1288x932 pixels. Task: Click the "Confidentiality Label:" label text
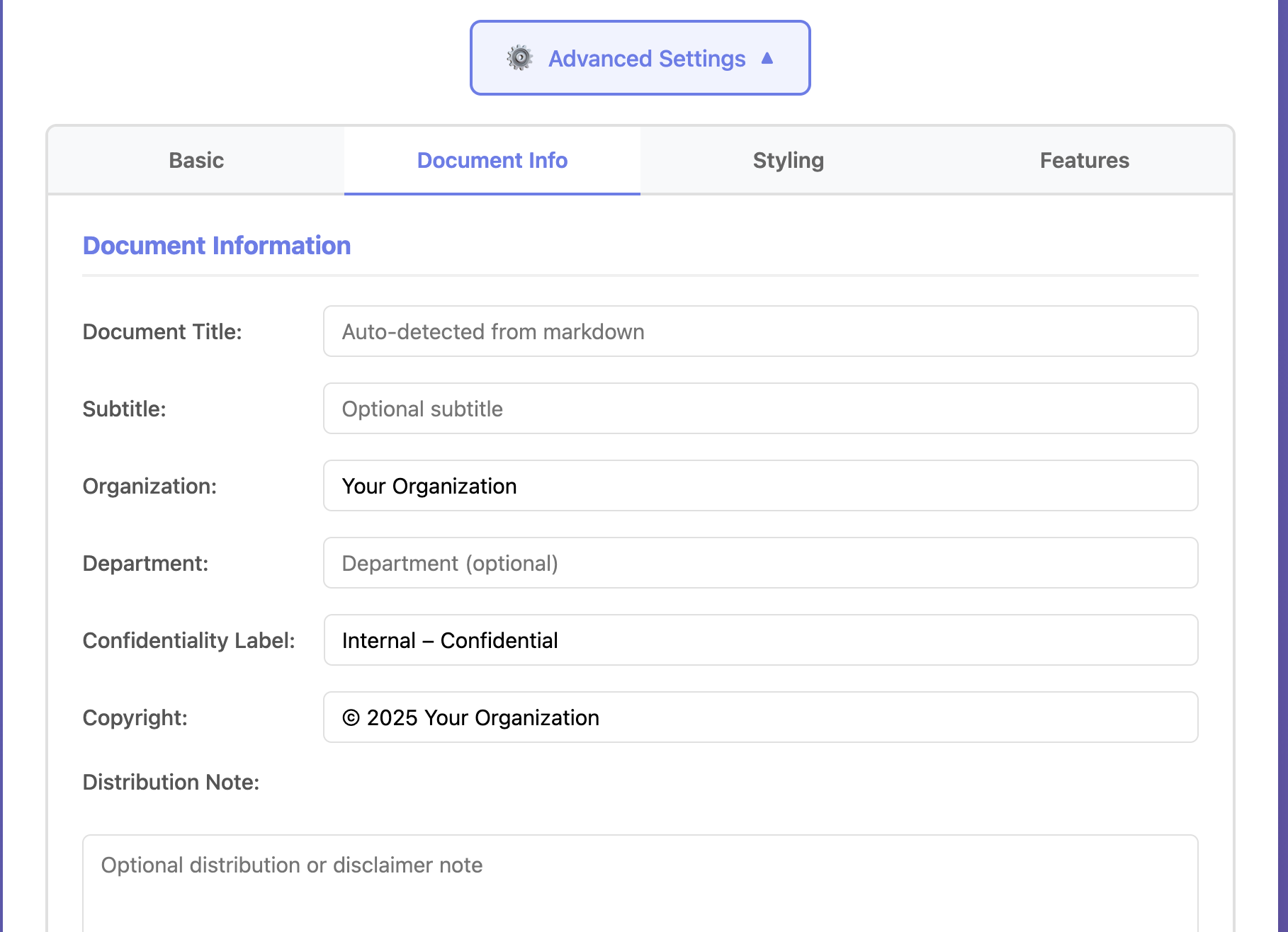coord(188,641)
